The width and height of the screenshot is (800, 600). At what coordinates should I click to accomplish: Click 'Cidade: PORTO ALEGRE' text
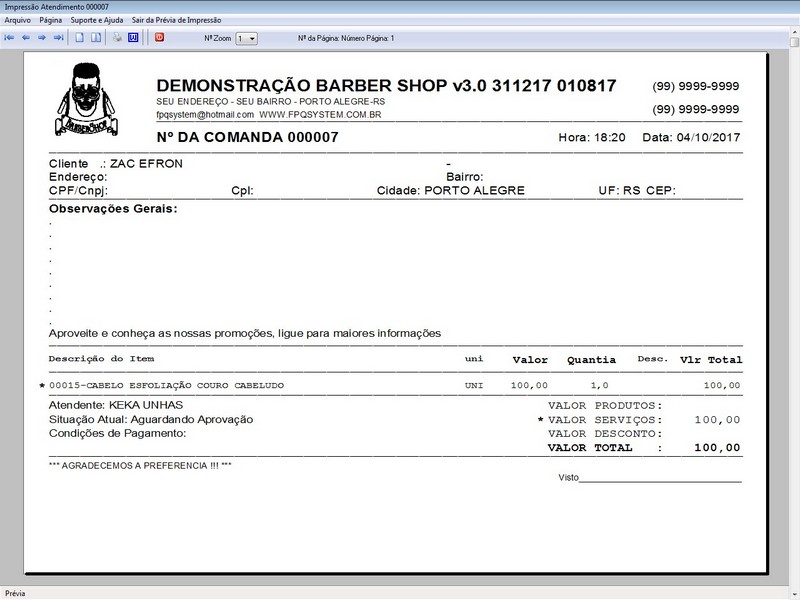click(x=451, y=191)
